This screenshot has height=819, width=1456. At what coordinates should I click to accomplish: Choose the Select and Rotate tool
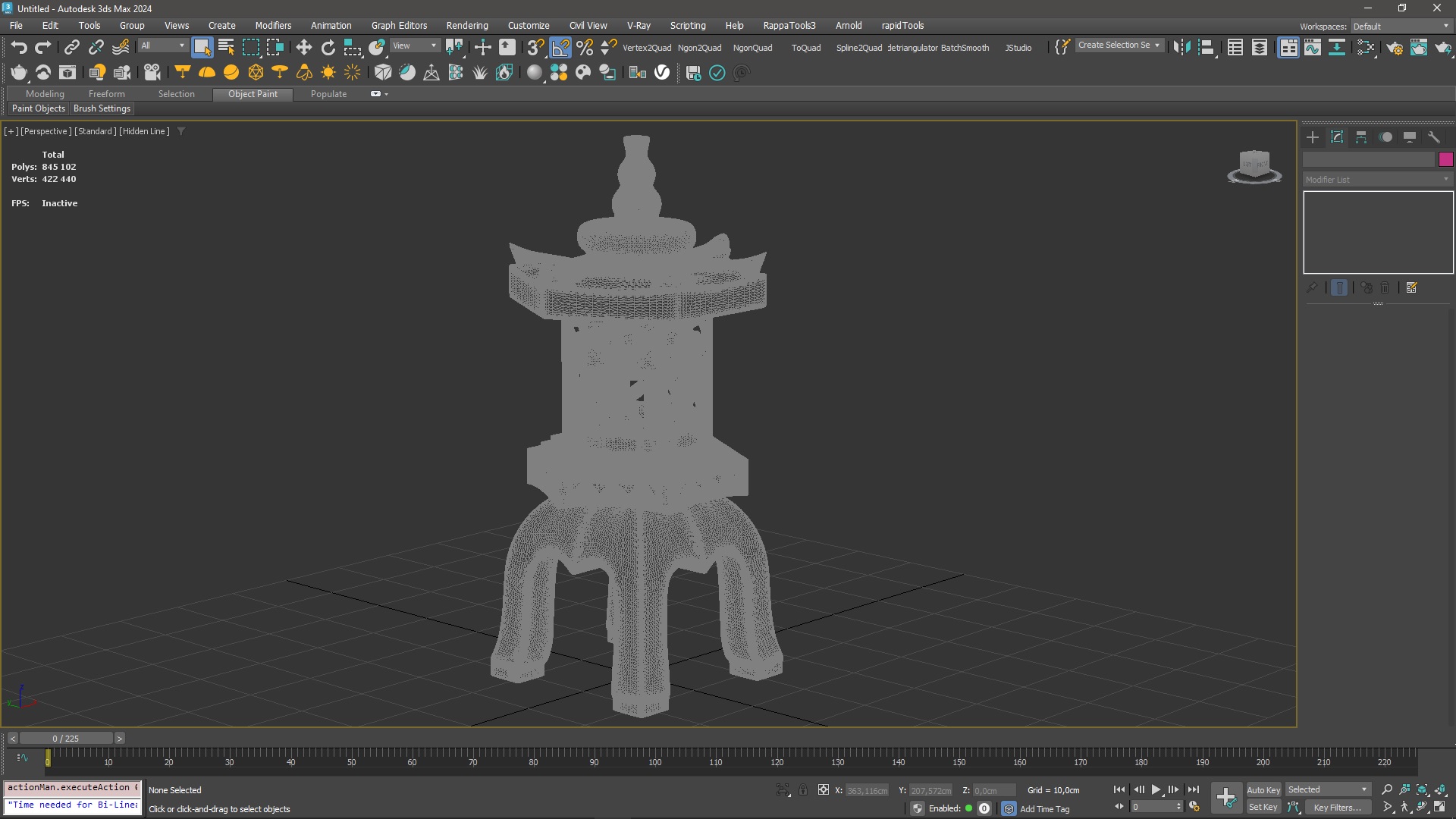click(x=328, y=47)
